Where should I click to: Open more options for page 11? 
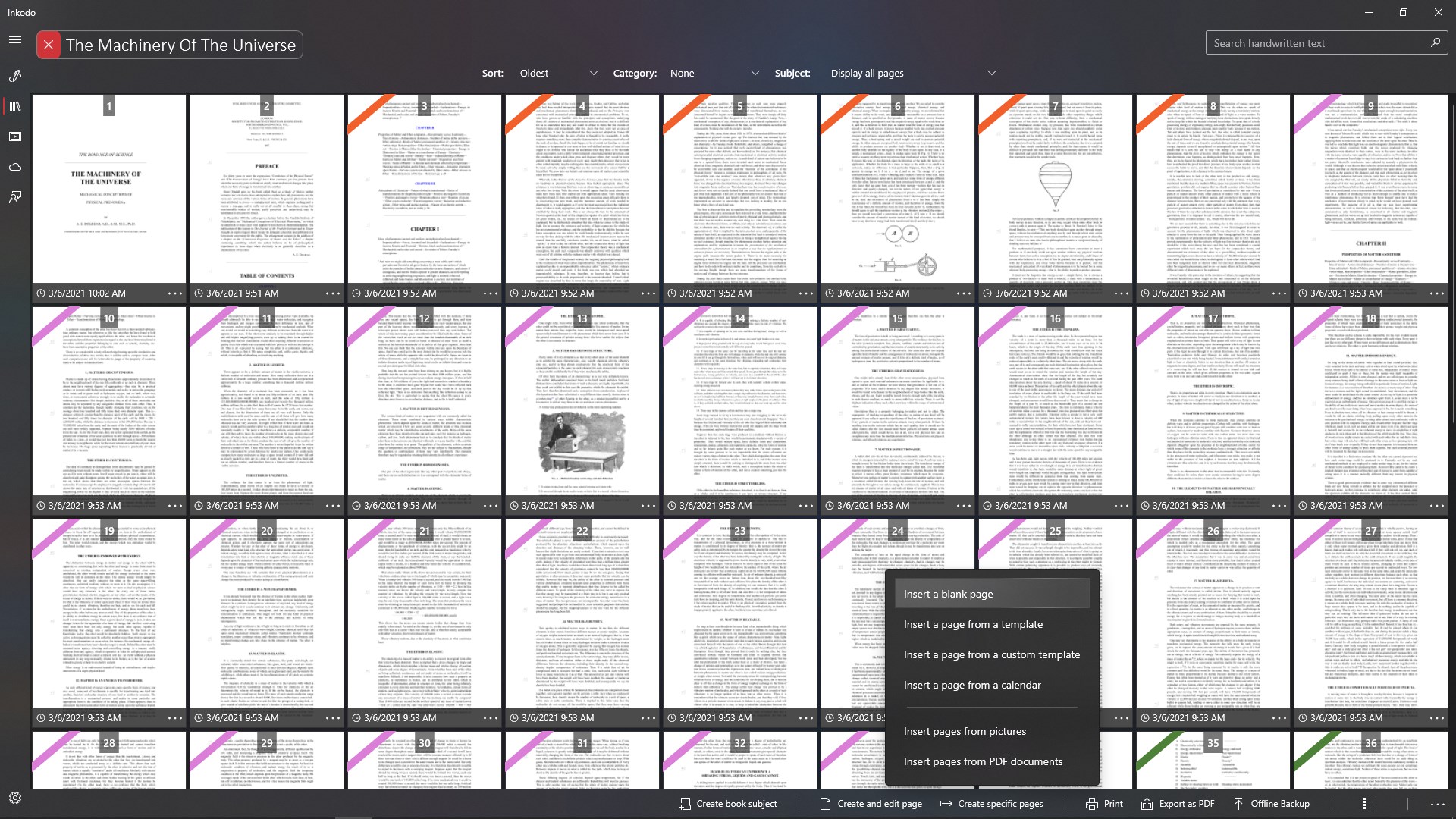[x=333, y=506]
